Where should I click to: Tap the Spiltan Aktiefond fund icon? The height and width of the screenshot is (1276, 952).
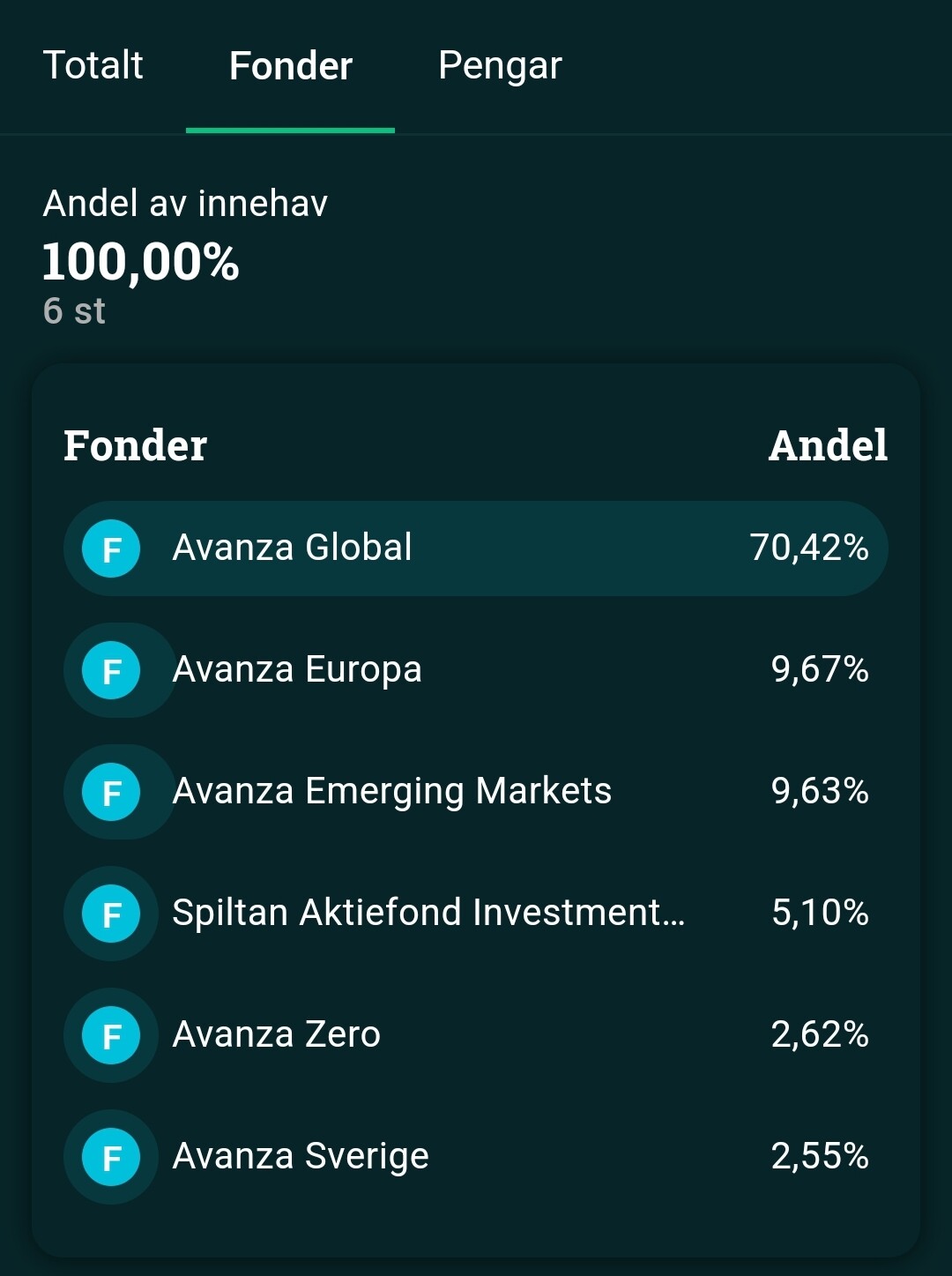111,914
